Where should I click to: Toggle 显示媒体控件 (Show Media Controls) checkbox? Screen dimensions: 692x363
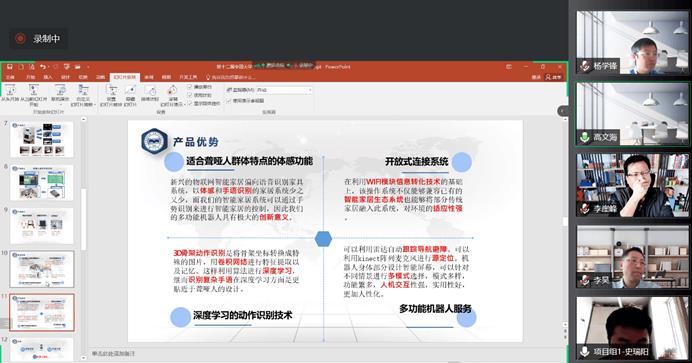click(x=189, y=103)
